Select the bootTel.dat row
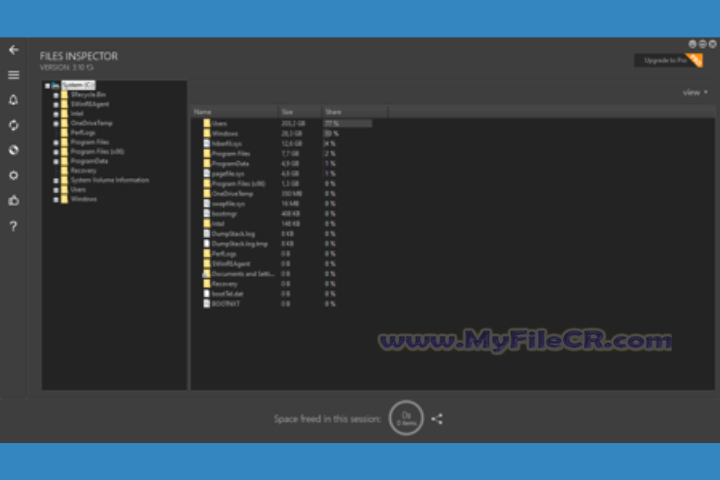 coord(452,294)
